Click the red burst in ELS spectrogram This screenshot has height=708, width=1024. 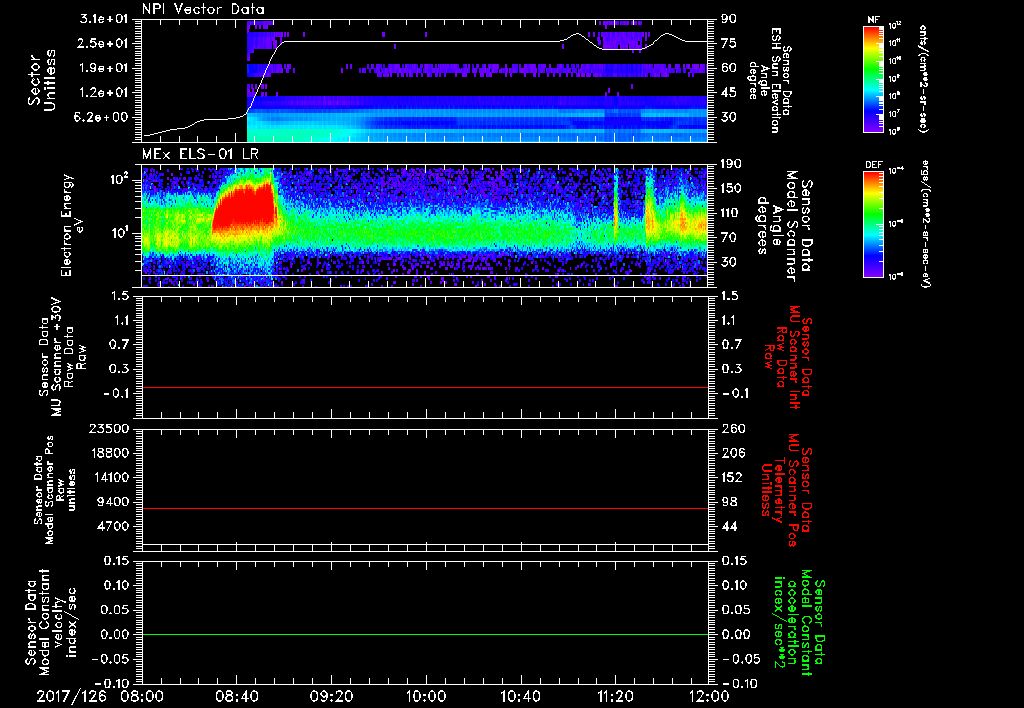coord(245,206)
